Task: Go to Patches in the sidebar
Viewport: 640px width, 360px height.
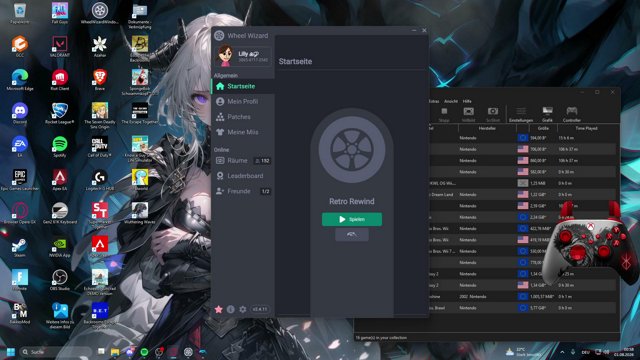Action: [243, 117]
